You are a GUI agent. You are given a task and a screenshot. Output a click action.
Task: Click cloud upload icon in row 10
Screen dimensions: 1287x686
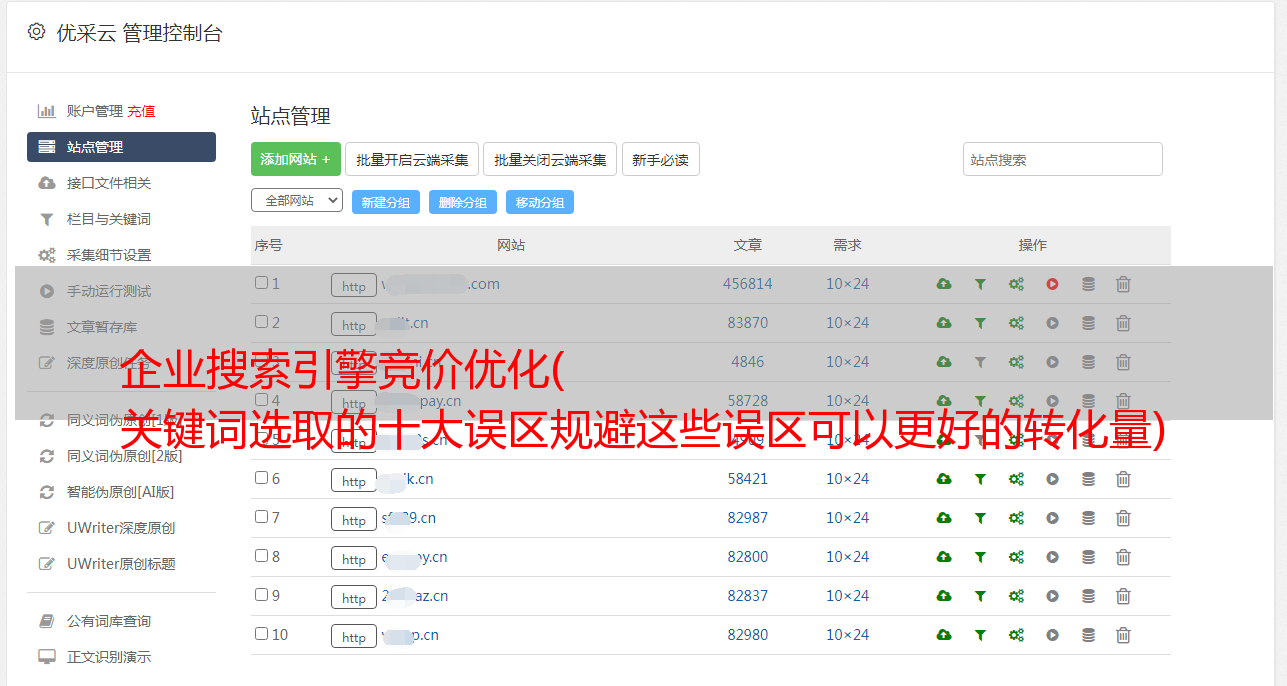944,635
